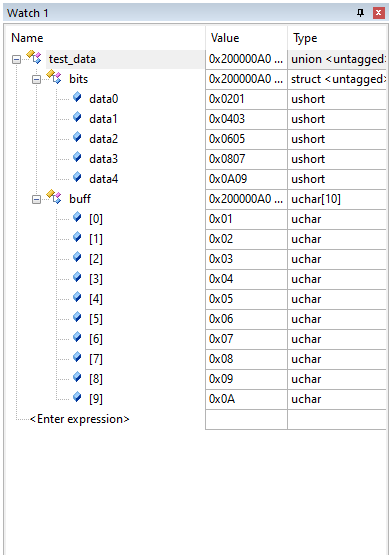Click the bits struct icon
389x555 pixels.
pos(54,77)
